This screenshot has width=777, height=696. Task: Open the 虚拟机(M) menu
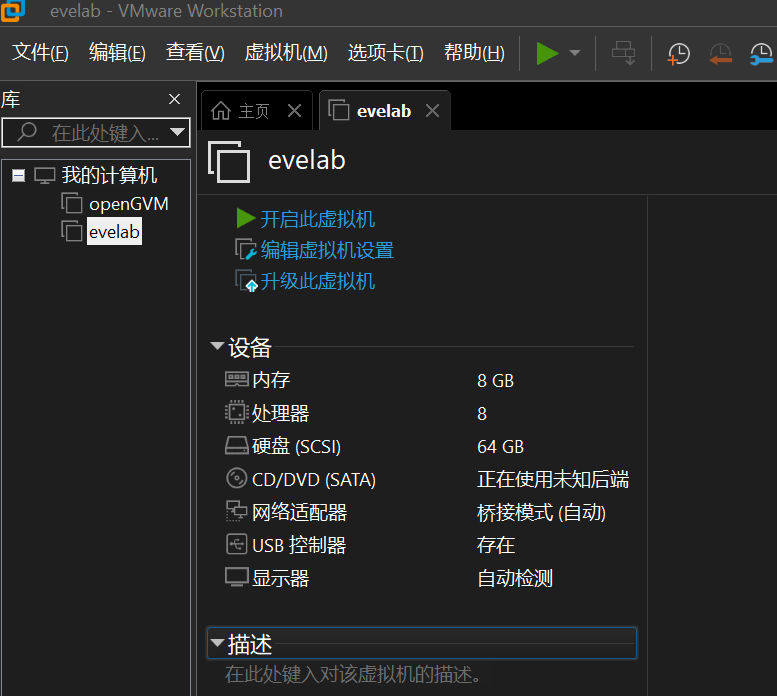(286, 53)
